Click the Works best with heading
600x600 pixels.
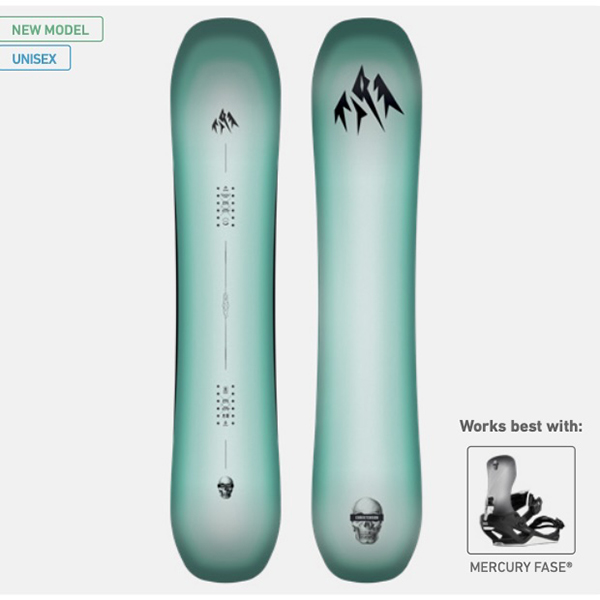(521, 426)
